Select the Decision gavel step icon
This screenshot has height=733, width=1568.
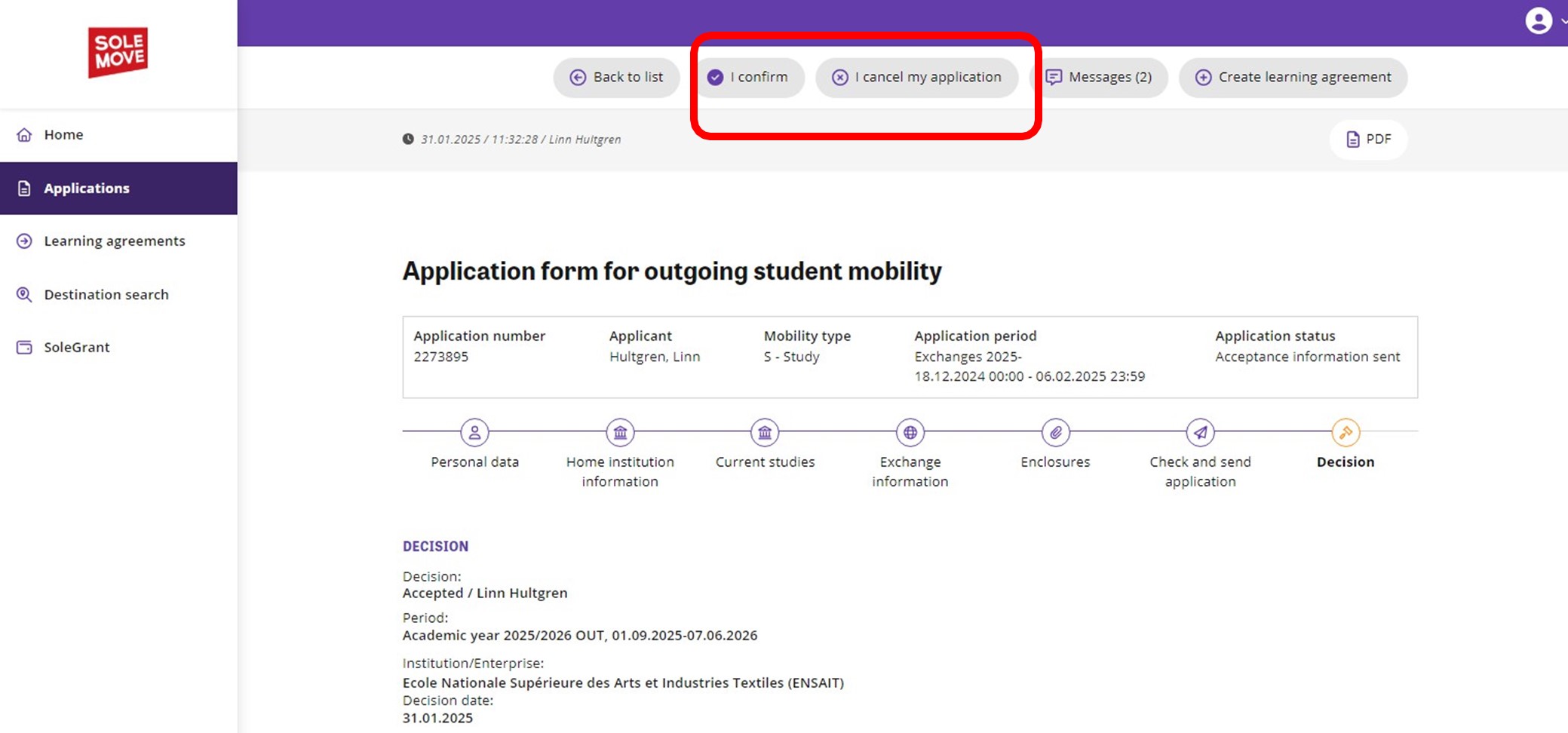tap(1346, 433)
